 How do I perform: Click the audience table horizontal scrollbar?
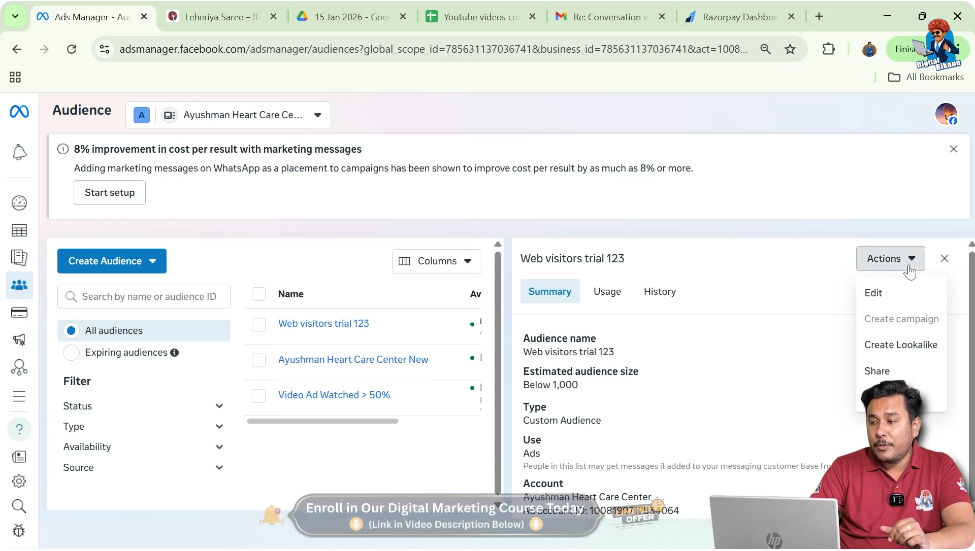[x=322, y=421]
